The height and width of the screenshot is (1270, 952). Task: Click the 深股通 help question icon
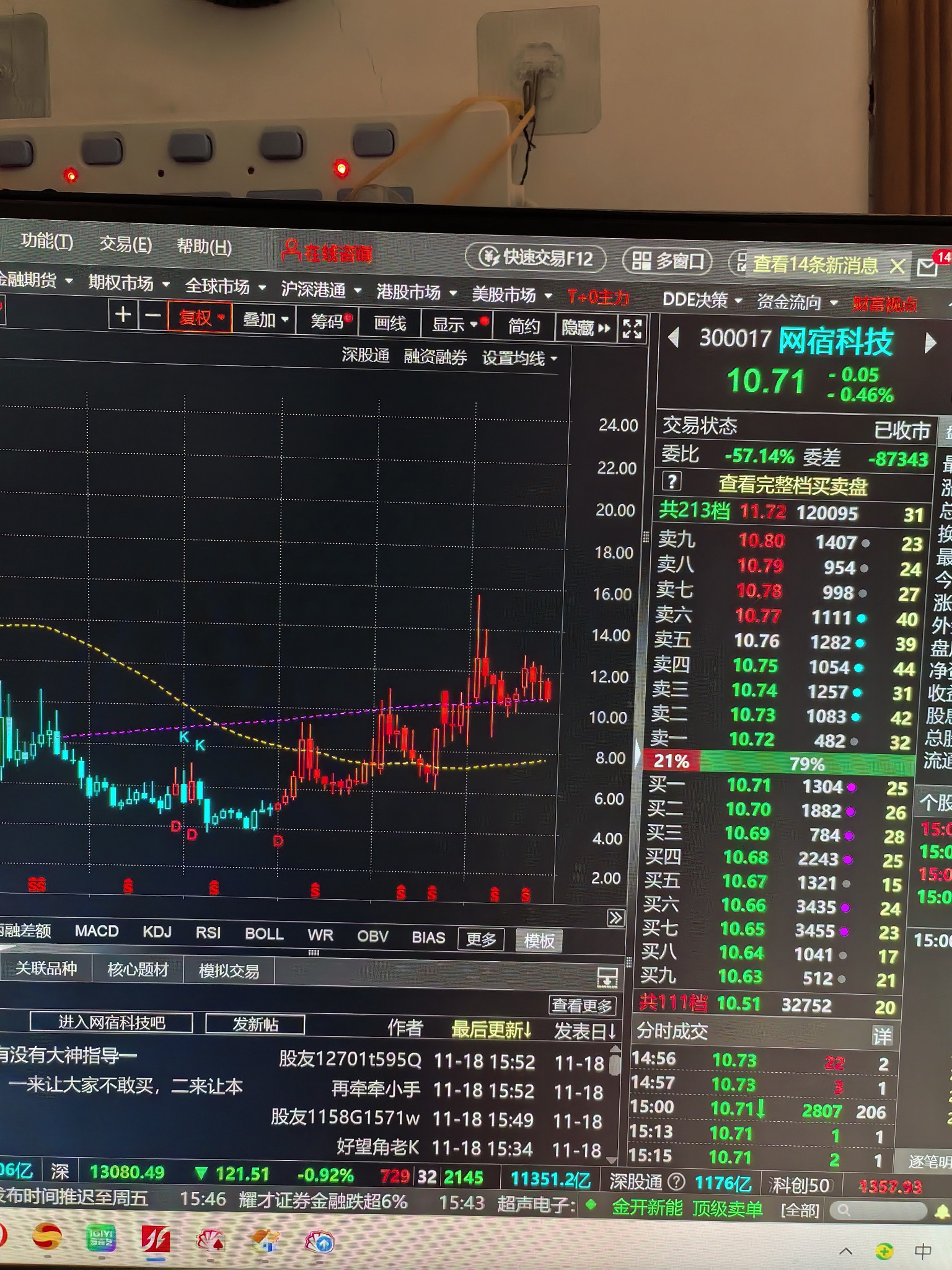677,1181
